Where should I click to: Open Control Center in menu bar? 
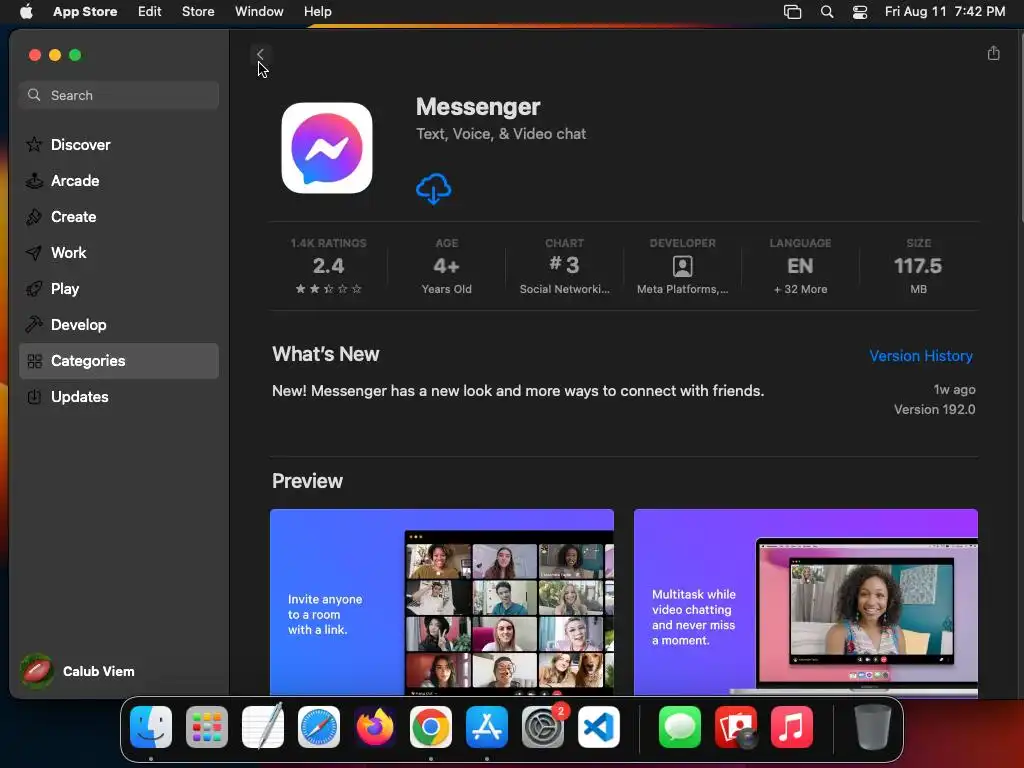coord(860,12)
